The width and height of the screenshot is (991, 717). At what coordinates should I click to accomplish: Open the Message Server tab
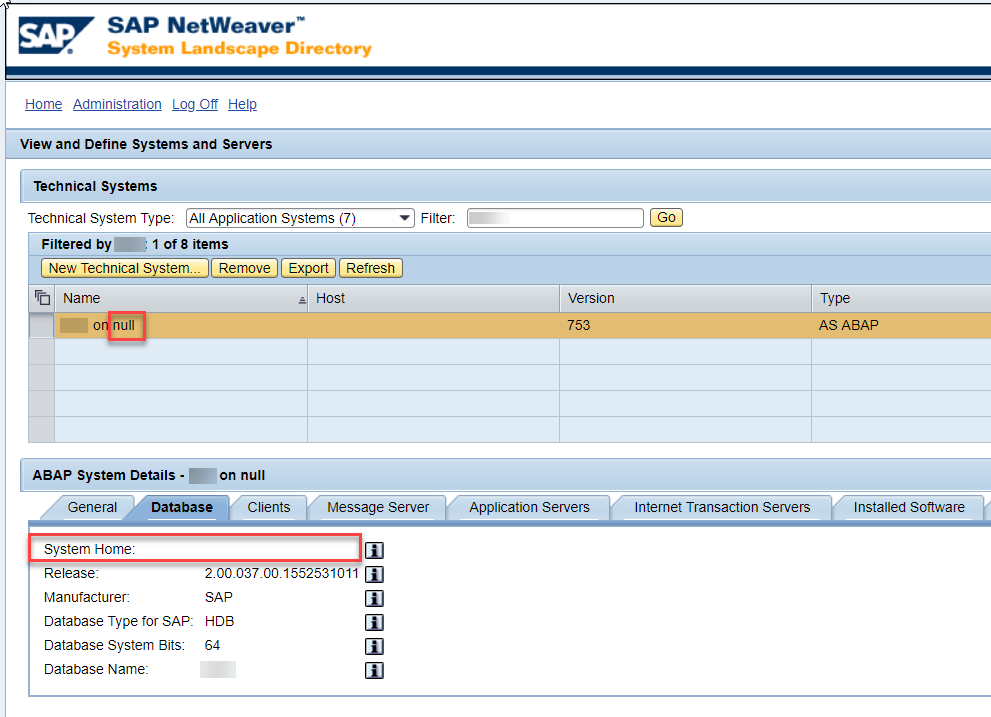pos(378,507)
